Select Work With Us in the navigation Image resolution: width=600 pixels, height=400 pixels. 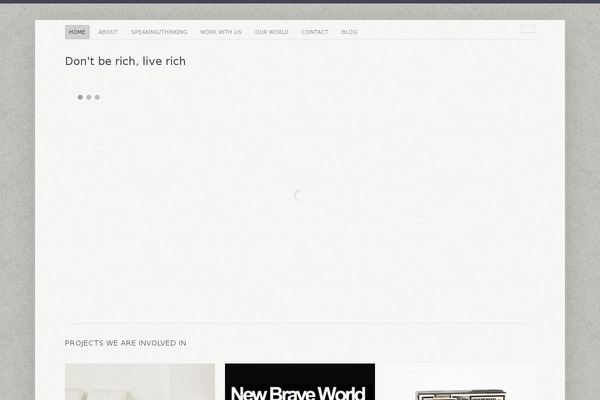(x=221, y=32)
